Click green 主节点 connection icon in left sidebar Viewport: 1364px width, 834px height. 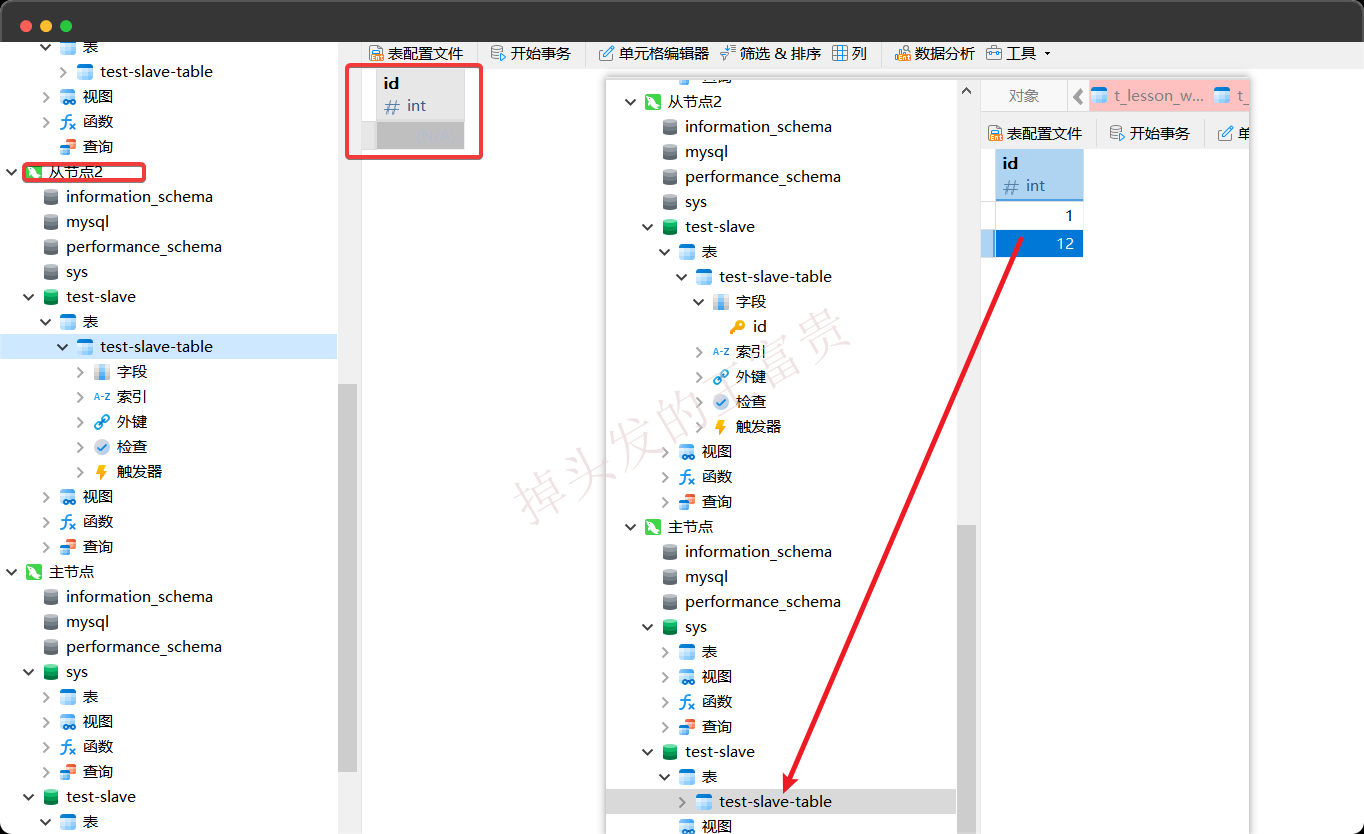click(x=34, y=572)
